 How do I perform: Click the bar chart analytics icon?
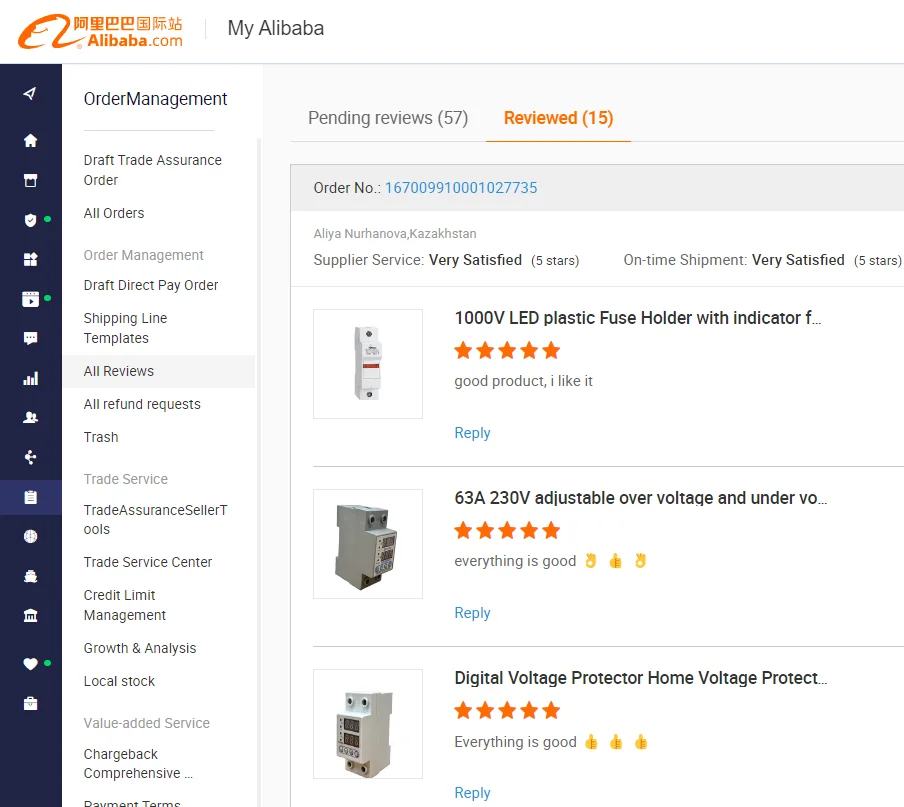pyautogui.click(x=30, y=379)
